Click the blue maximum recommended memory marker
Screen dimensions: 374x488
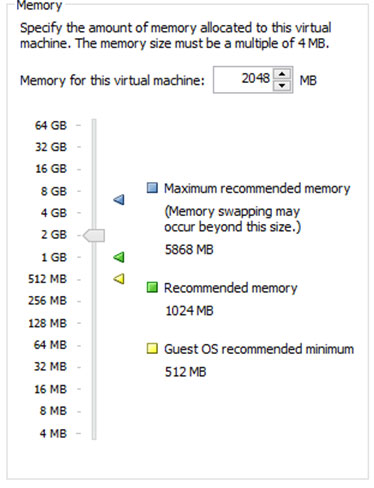pos(119,200)
